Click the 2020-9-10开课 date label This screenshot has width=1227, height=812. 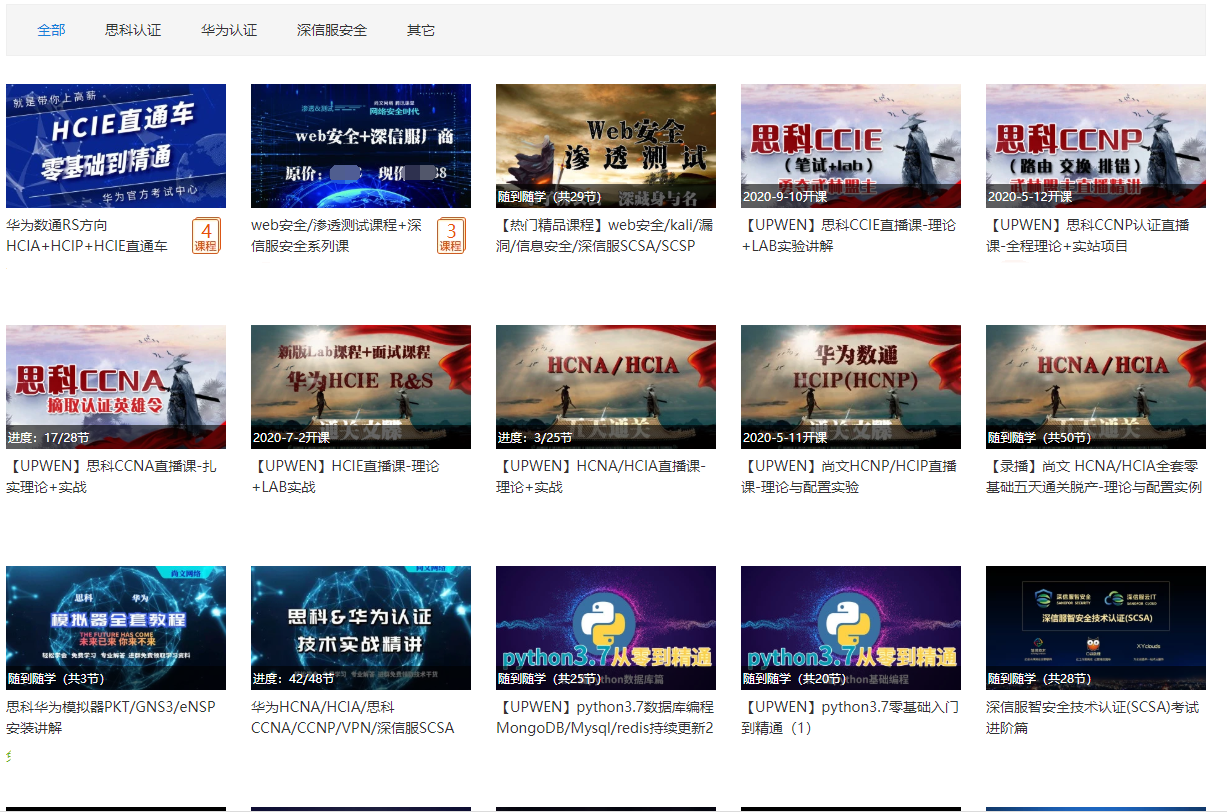tap(785, 197)
